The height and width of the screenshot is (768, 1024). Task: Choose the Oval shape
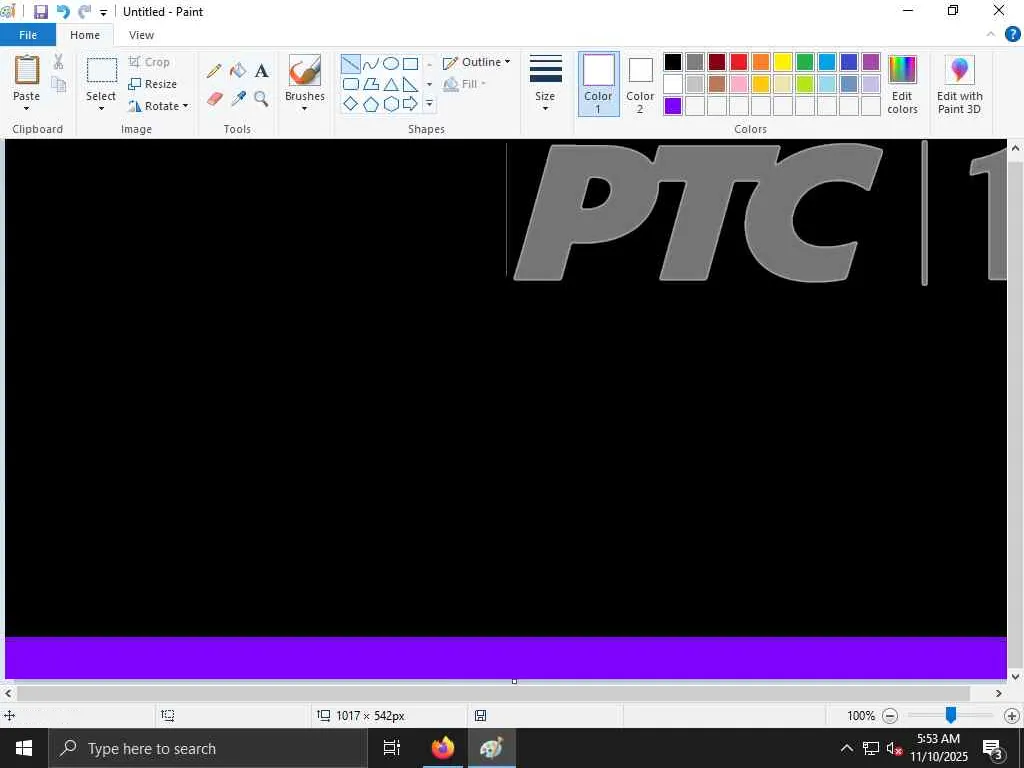[391, 64]
